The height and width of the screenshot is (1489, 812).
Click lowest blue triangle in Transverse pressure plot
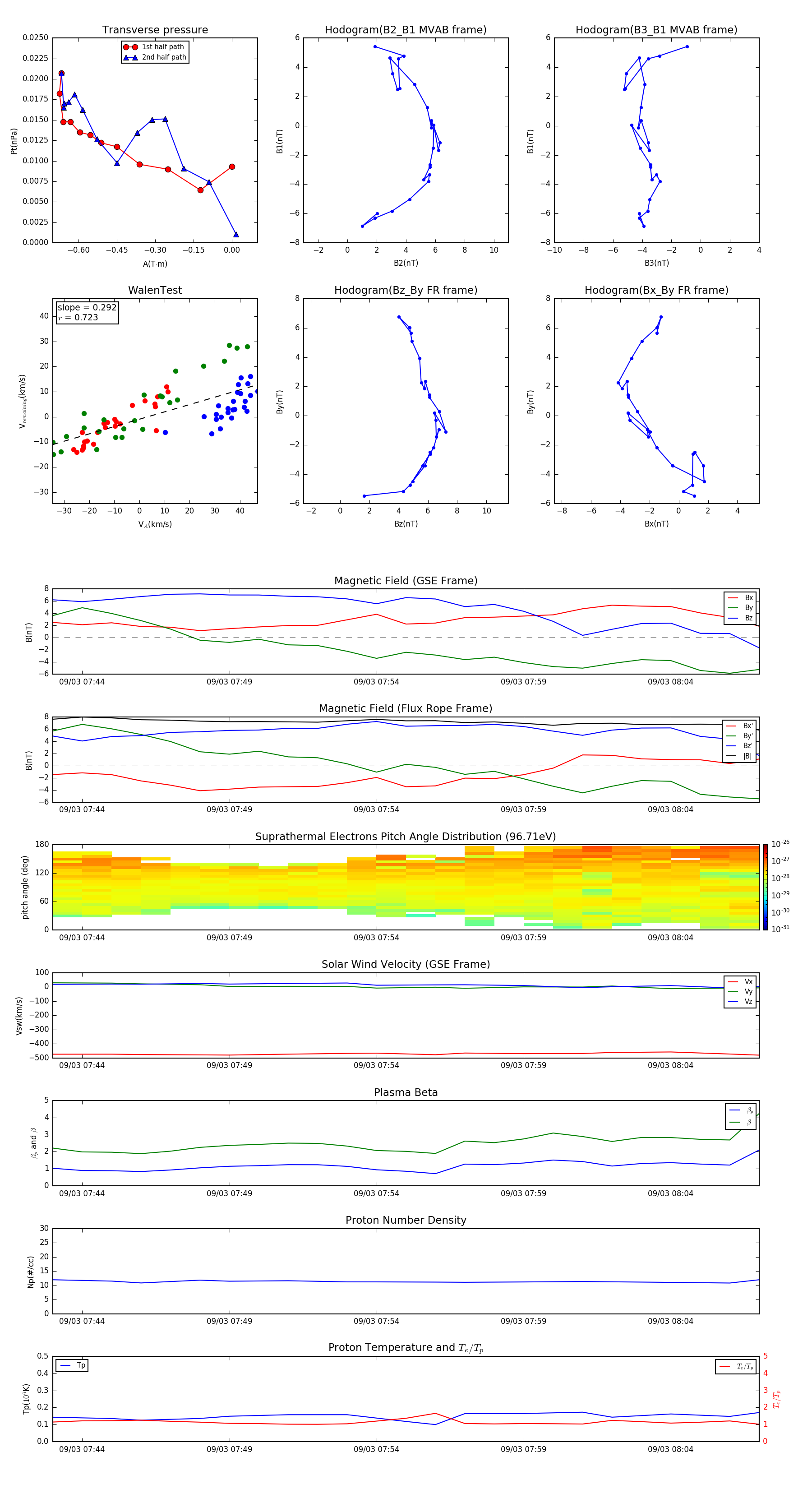click(x=236, y=234)
